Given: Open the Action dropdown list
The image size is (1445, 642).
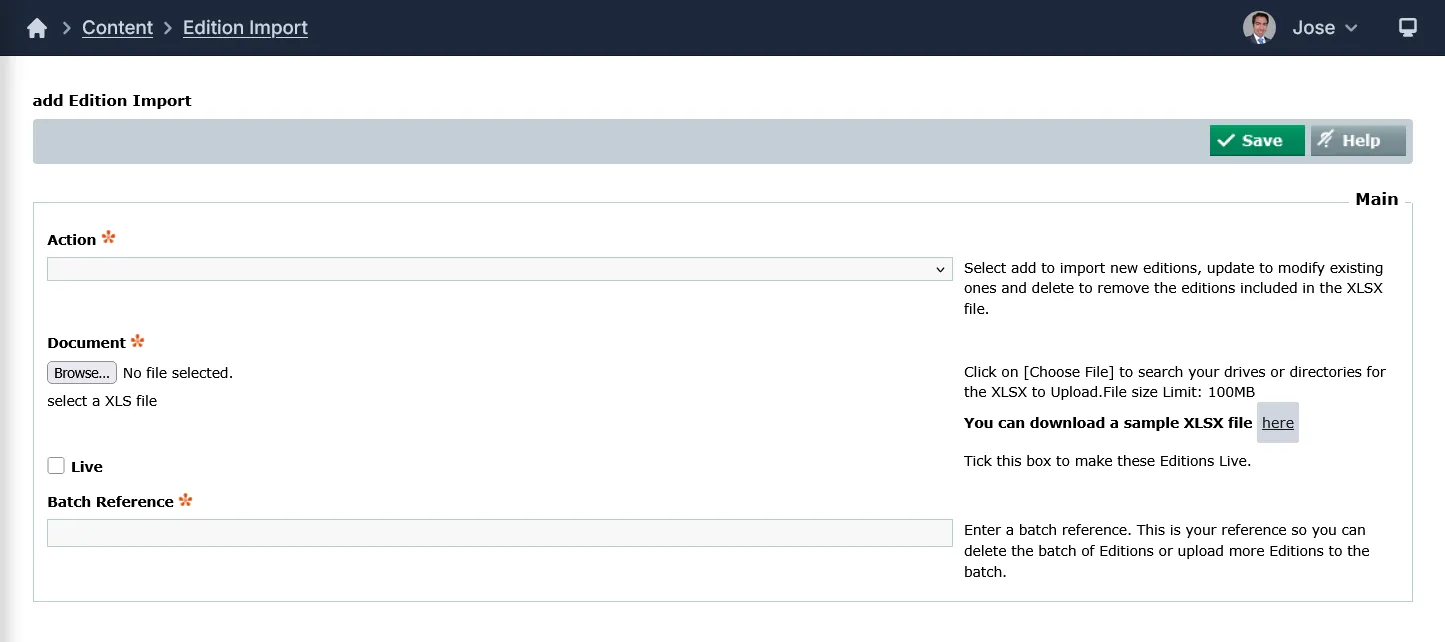Looking at the screenshot, I should (x=499, y=269).
